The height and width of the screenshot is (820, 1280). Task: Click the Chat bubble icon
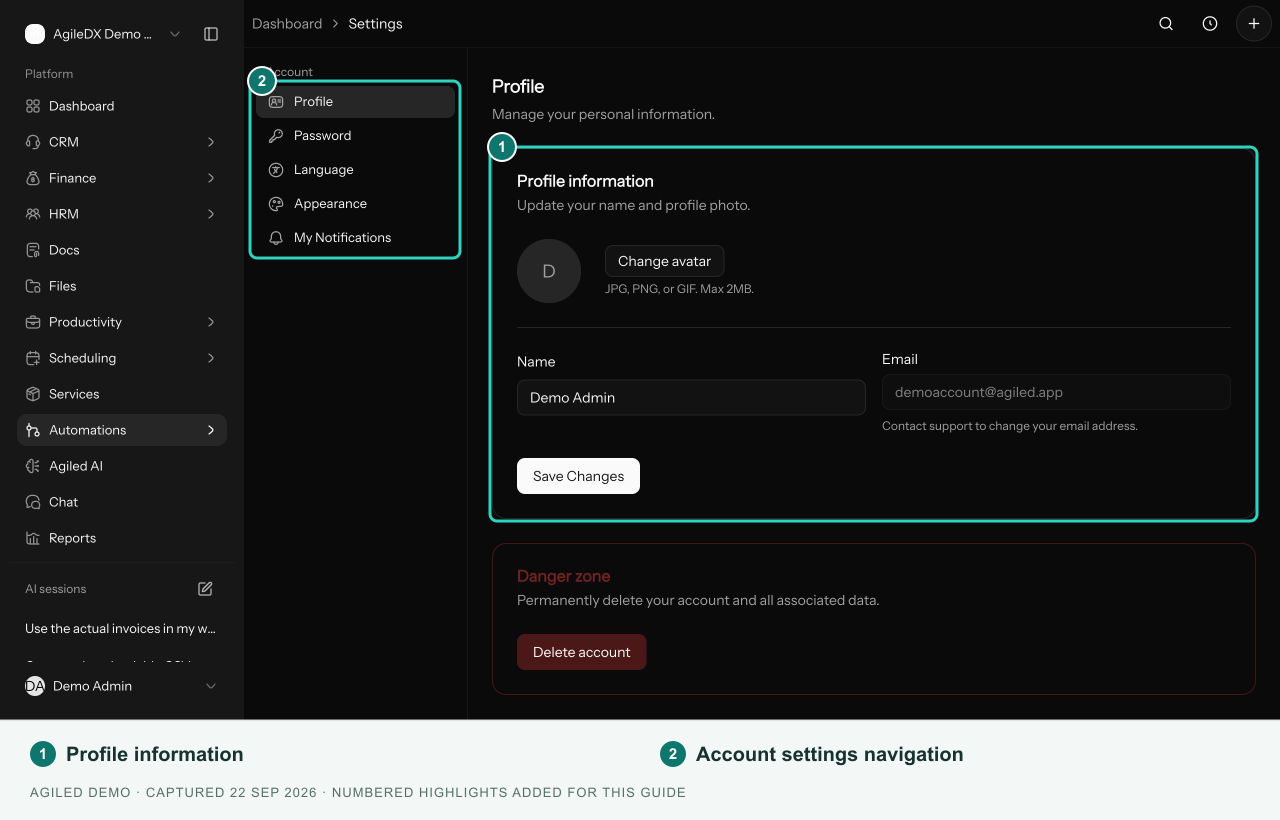point(33,502)
